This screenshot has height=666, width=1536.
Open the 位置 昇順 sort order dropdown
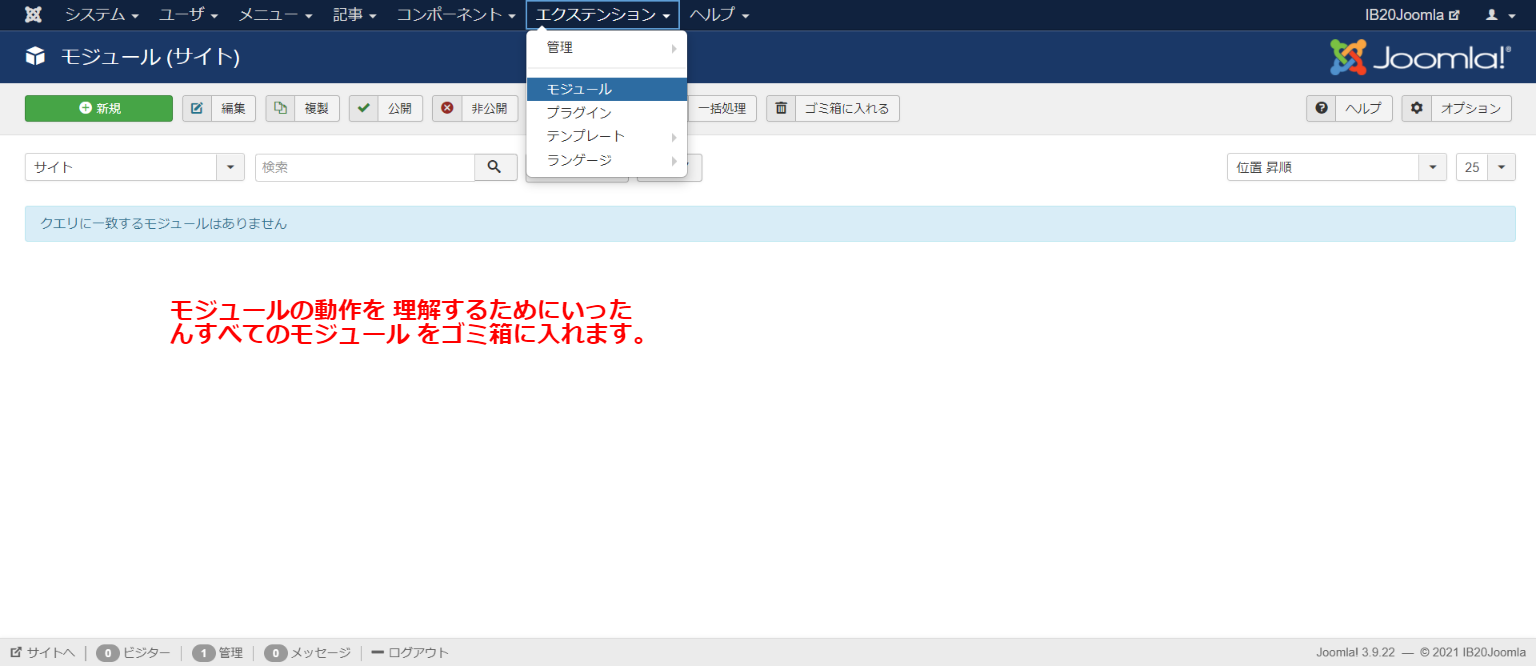1336,167
